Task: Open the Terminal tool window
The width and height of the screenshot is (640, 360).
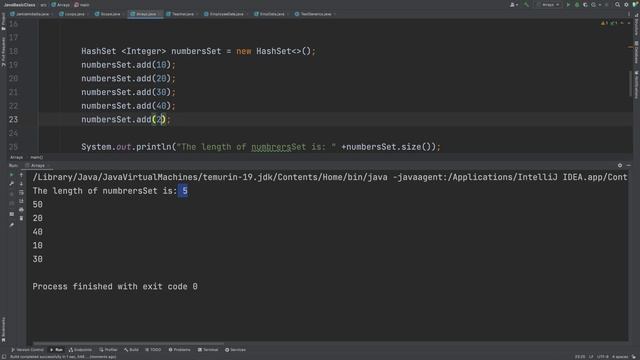Action: point(208,350)
